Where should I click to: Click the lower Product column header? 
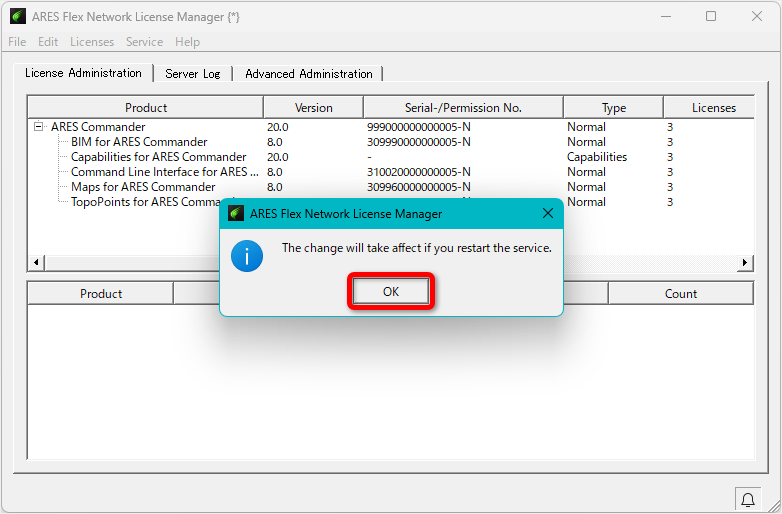pyautogui.click(x=101, y=293)
